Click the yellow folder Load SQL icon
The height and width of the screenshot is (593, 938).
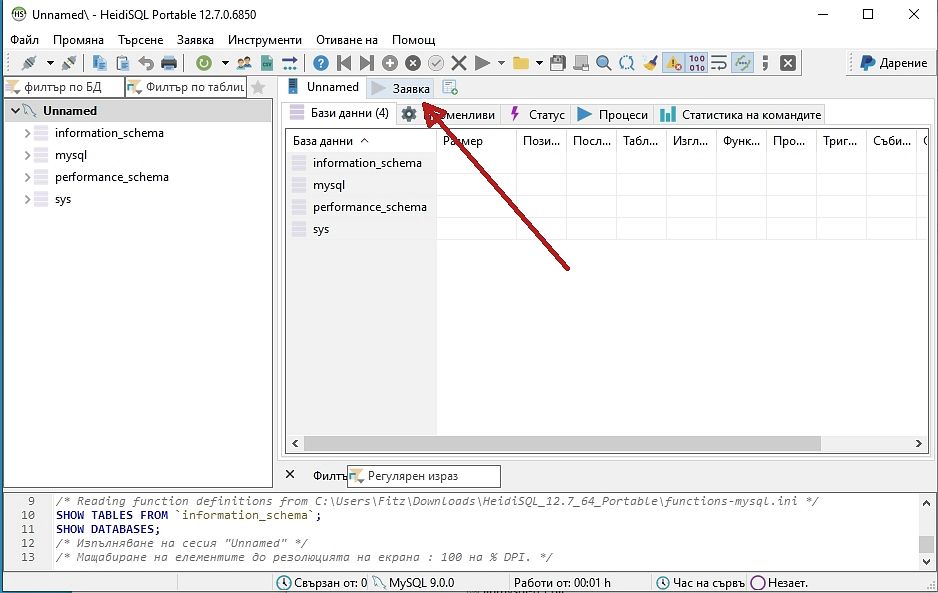pyautogui.click(x=521, y=63)
